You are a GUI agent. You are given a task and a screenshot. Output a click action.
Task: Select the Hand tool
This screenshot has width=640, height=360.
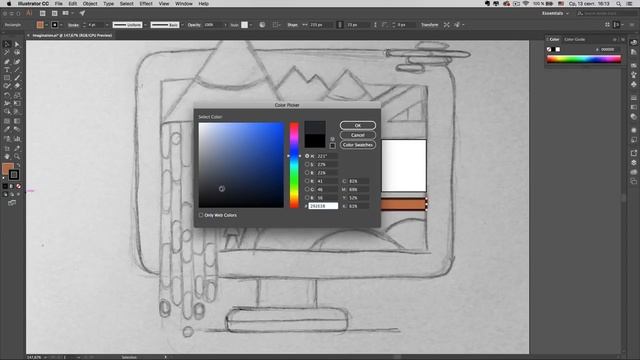click(x=7, y=156)
